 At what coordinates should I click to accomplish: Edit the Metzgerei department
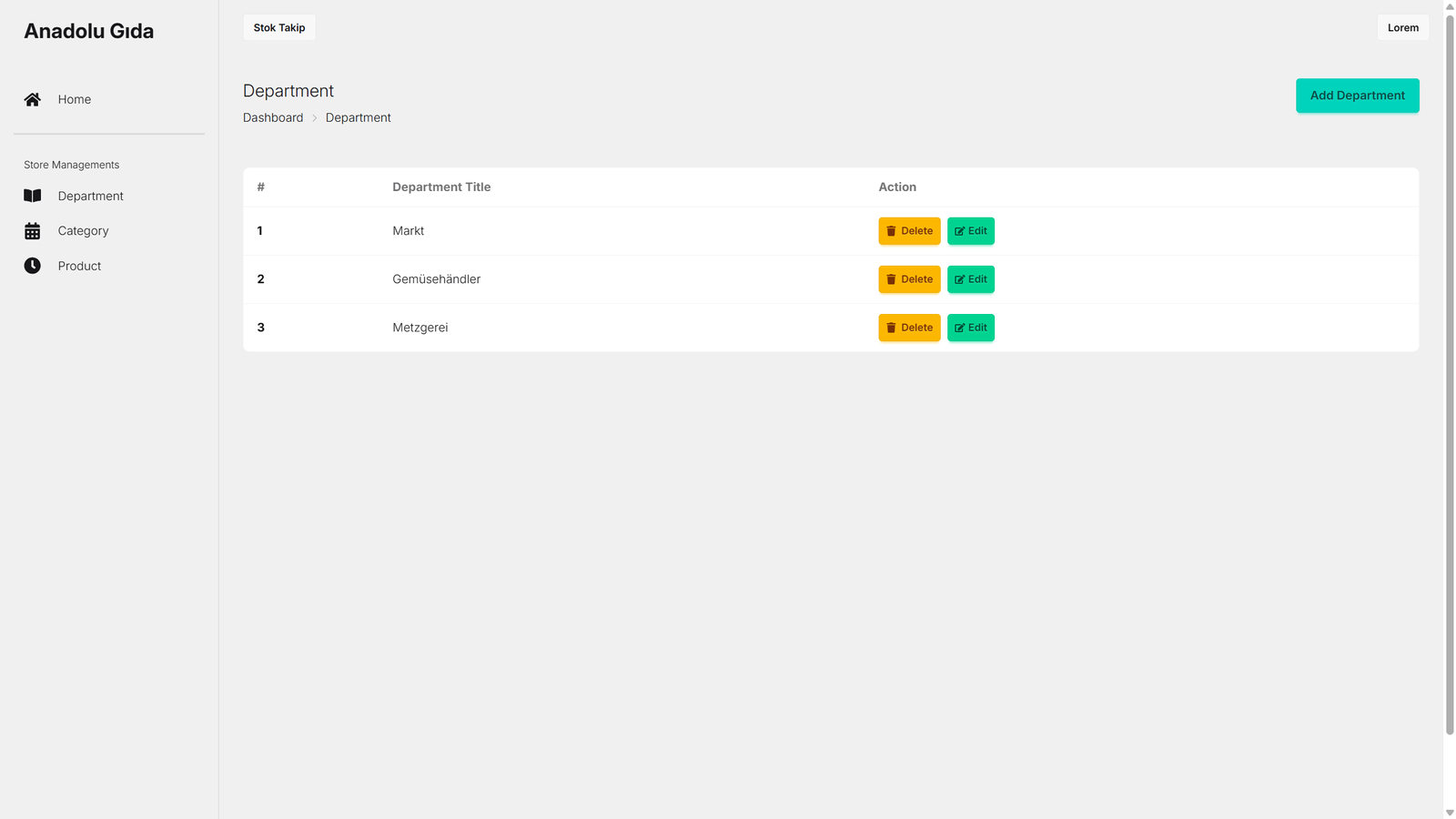click(x=970, y=328)
